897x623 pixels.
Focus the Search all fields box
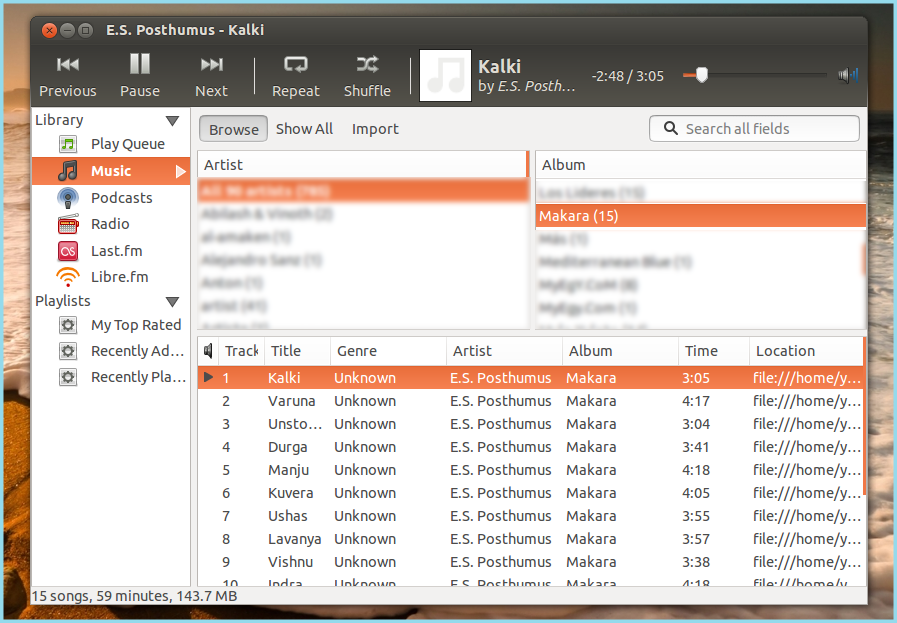[x=754, y=129]
